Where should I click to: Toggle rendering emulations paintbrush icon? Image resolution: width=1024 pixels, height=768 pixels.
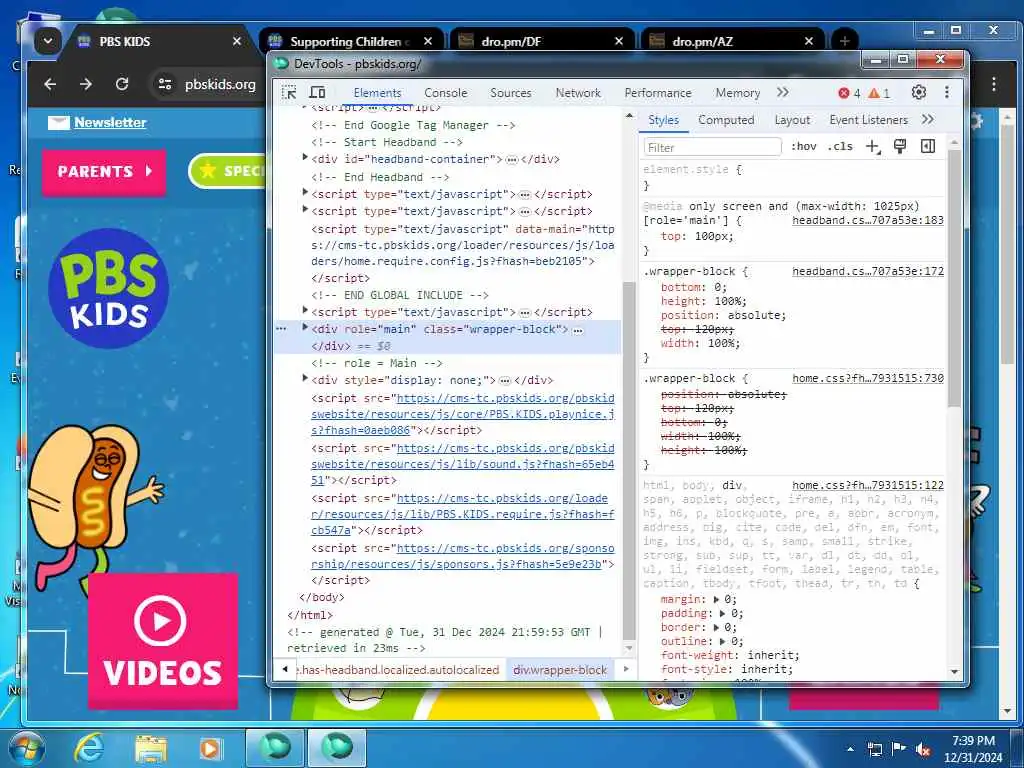point(900,146)
